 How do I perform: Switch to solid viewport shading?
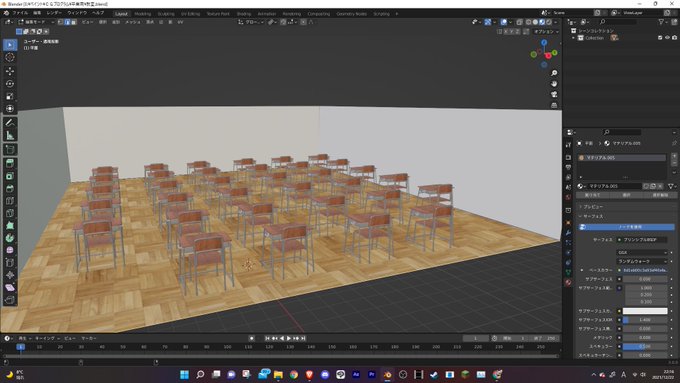[x=535, y=22]
